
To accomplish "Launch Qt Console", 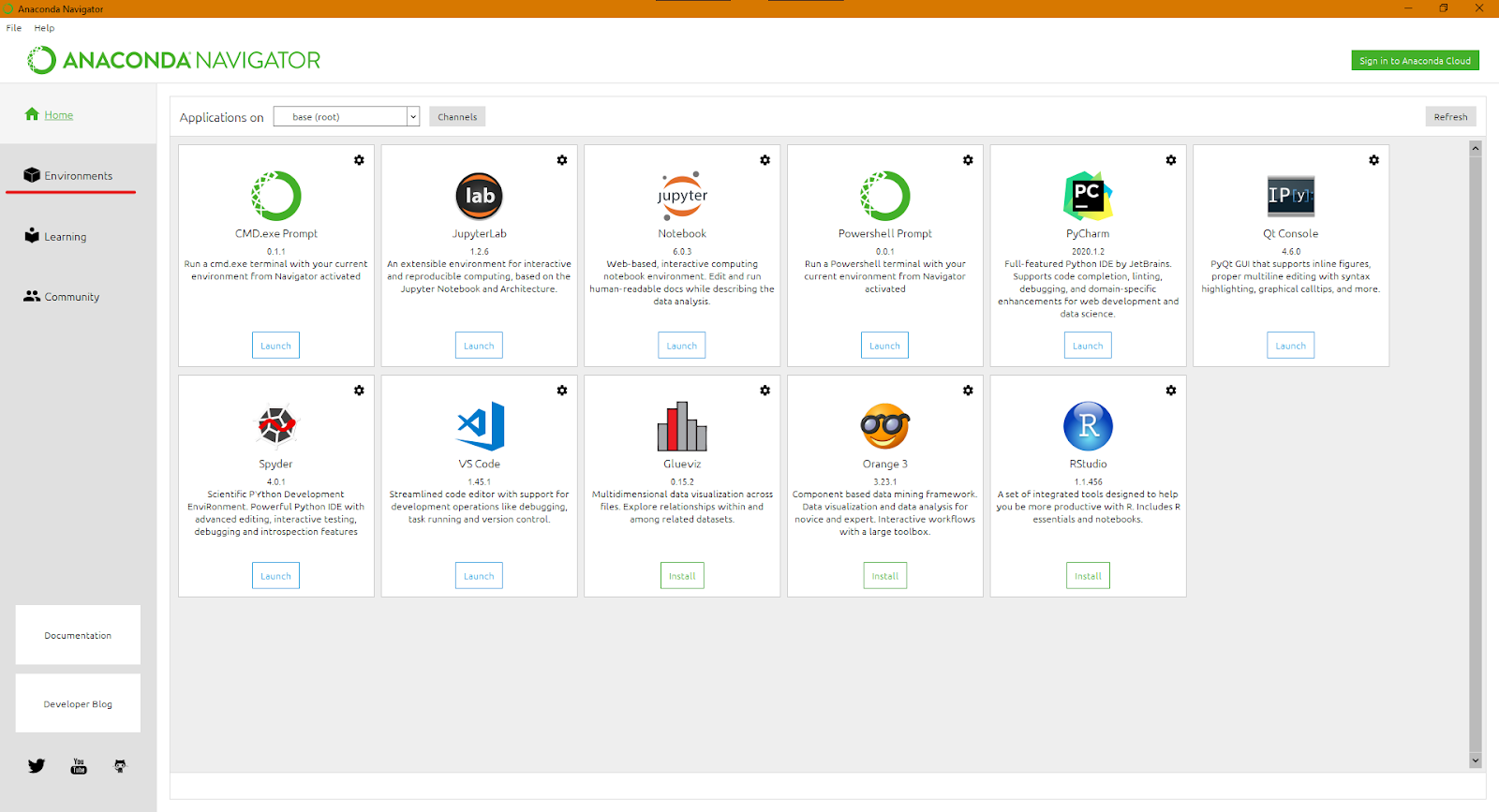I will (x=1290, y=346).
